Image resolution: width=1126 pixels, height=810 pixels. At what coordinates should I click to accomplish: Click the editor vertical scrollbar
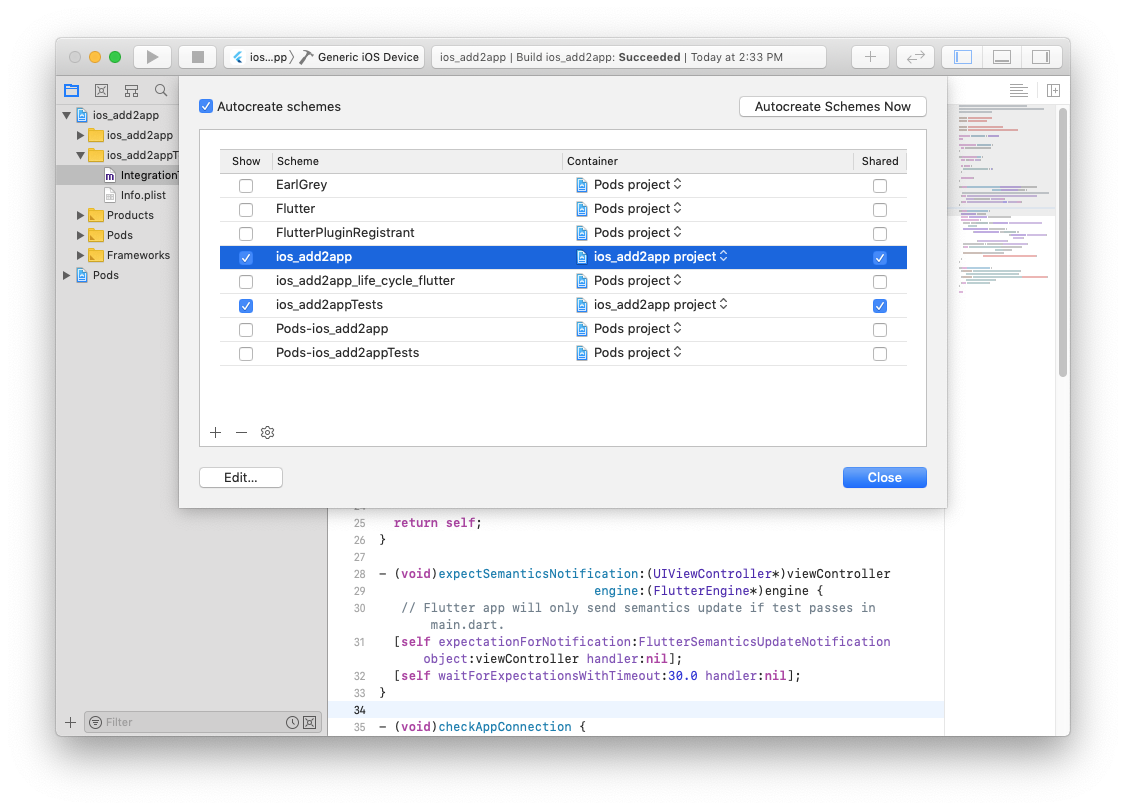coord(1064,242)
